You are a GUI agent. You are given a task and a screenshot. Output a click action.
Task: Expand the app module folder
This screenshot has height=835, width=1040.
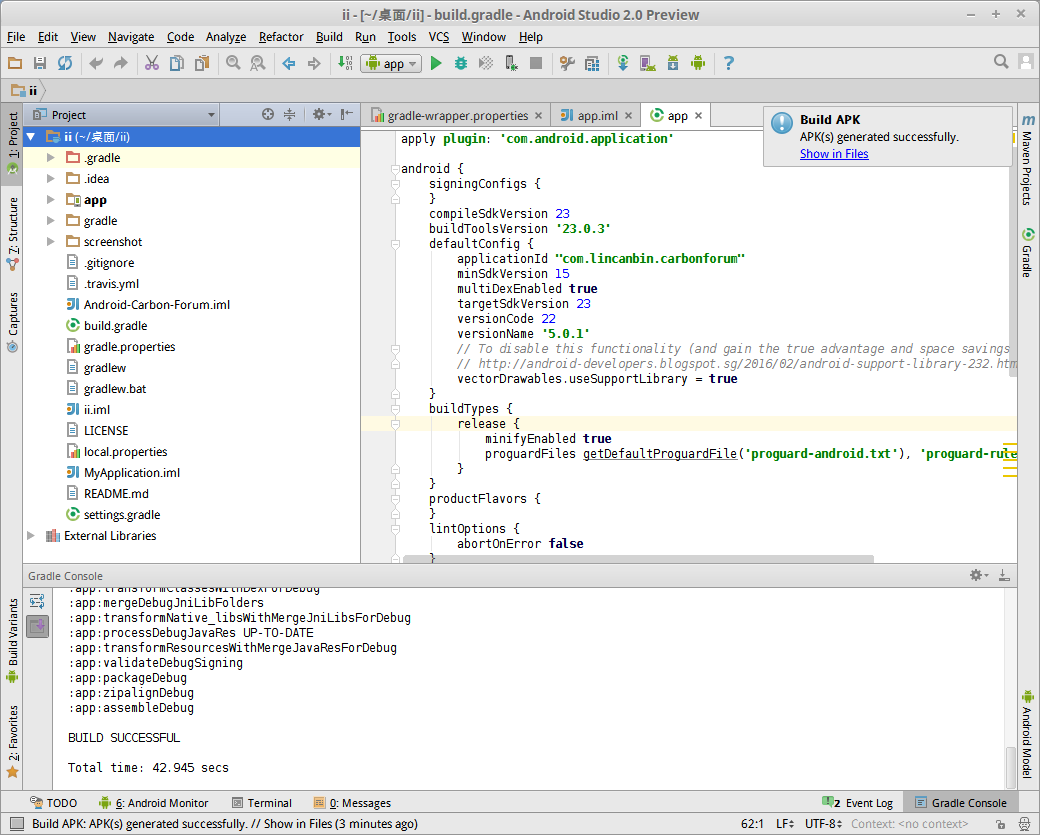click(50, 200)
